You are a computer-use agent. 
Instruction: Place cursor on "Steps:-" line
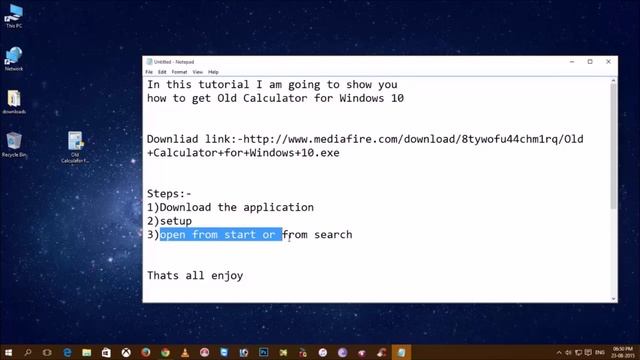169,193
